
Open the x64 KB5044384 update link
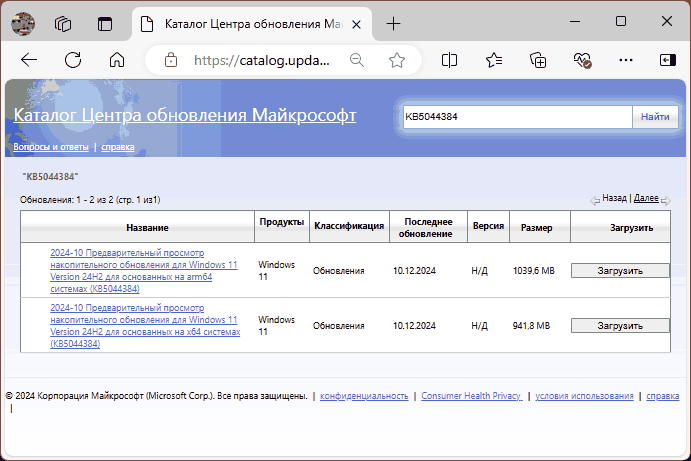tap(145, 326)
